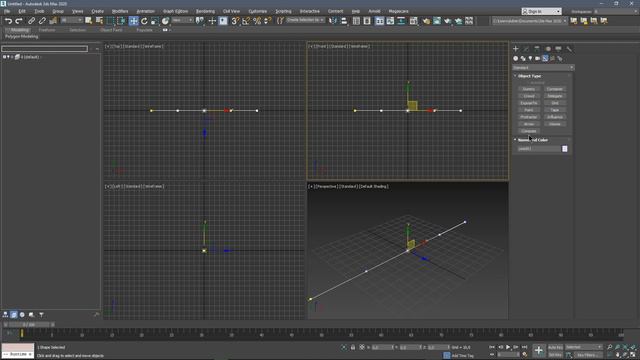Click the Align tool icon
The height and width of the screenshot is (360, 640).
(x=344, y=20)
